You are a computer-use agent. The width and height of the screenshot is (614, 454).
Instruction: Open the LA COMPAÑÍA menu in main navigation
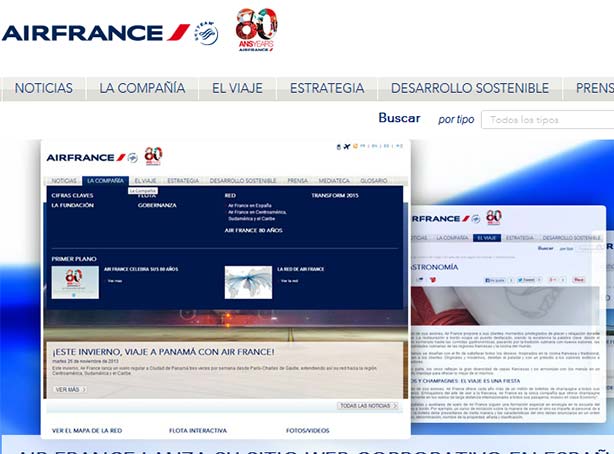pos(142,88)
